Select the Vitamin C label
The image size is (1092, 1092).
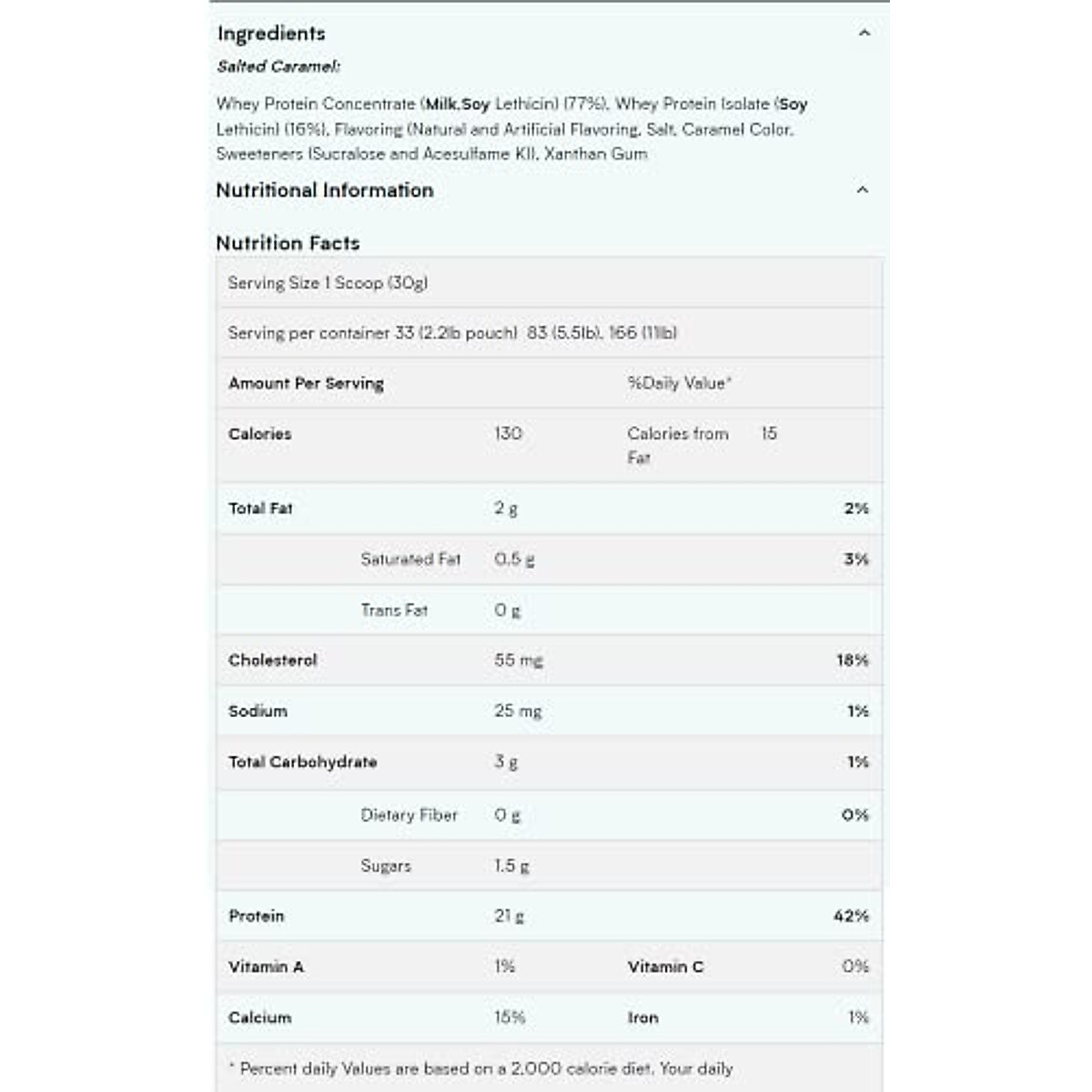(x=665, y=967)
